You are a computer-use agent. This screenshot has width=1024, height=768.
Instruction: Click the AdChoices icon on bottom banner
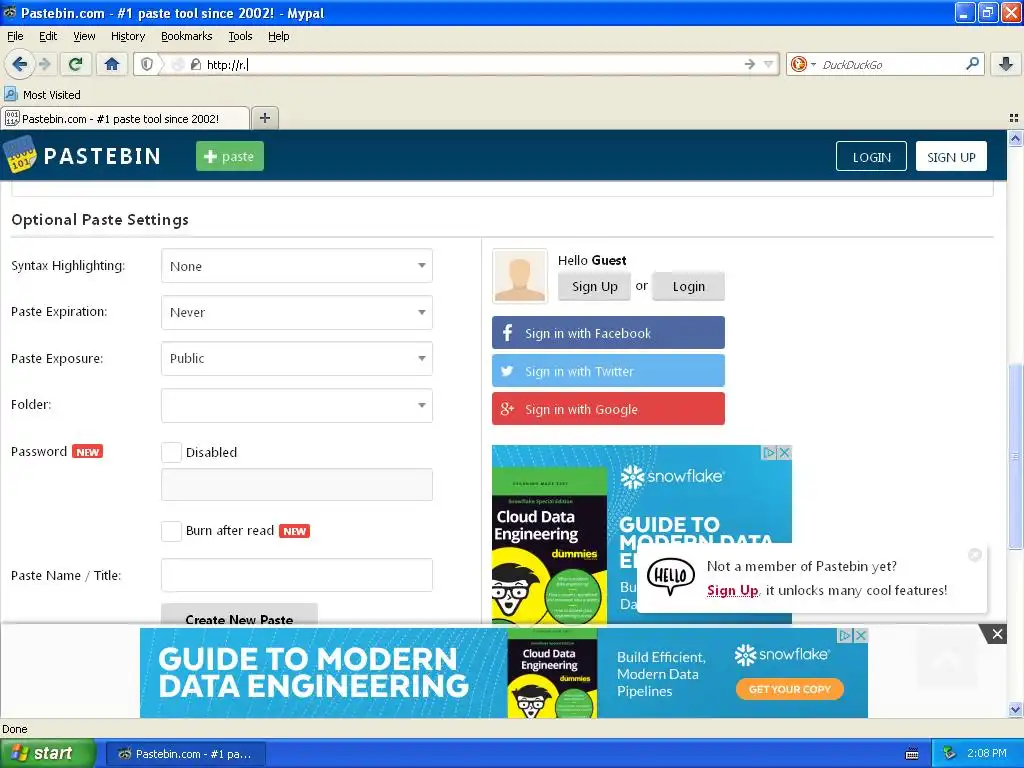pos(845,635)
